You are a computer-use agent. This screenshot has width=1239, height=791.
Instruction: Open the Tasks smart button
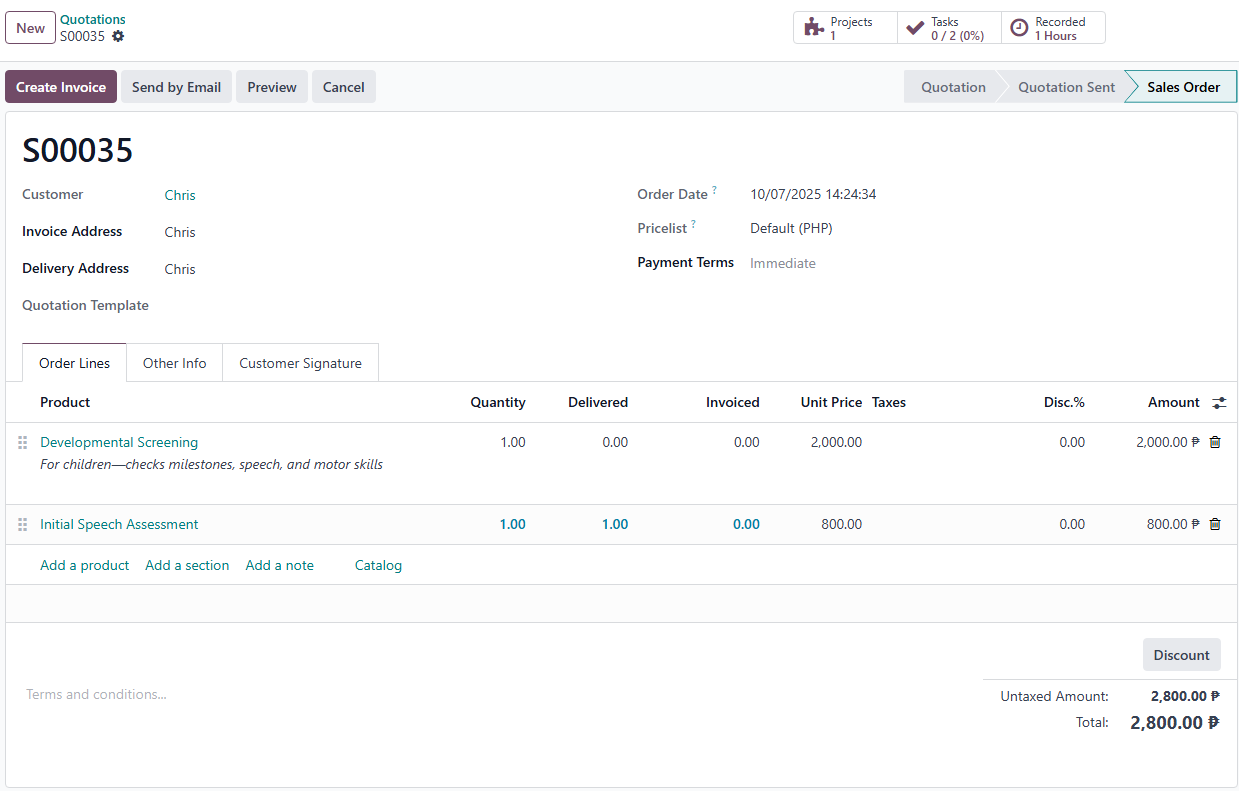click(x=949, y=28)
